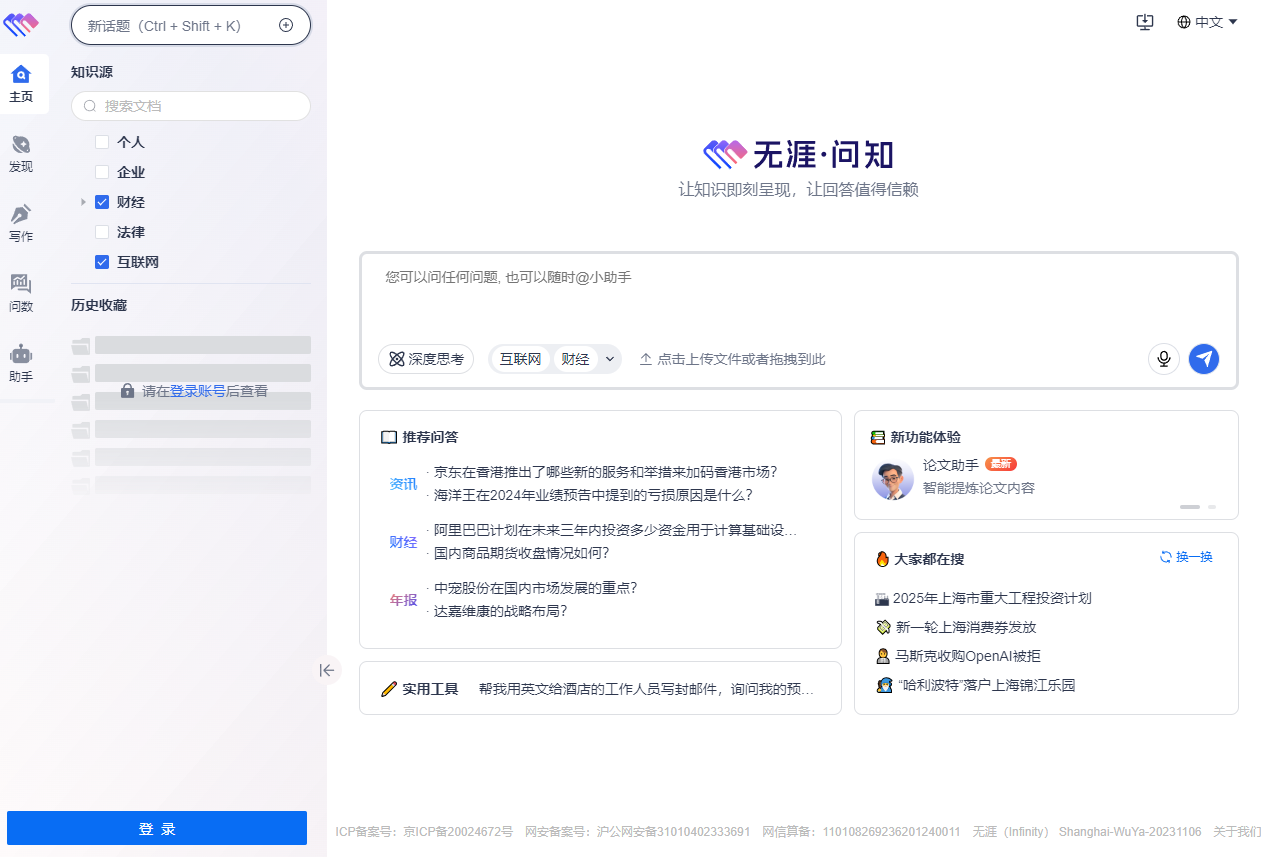Open the 发现 section from sidebar
This screenshot has height=857, width=1266.
pyautogui.click(x=20, y=154)
